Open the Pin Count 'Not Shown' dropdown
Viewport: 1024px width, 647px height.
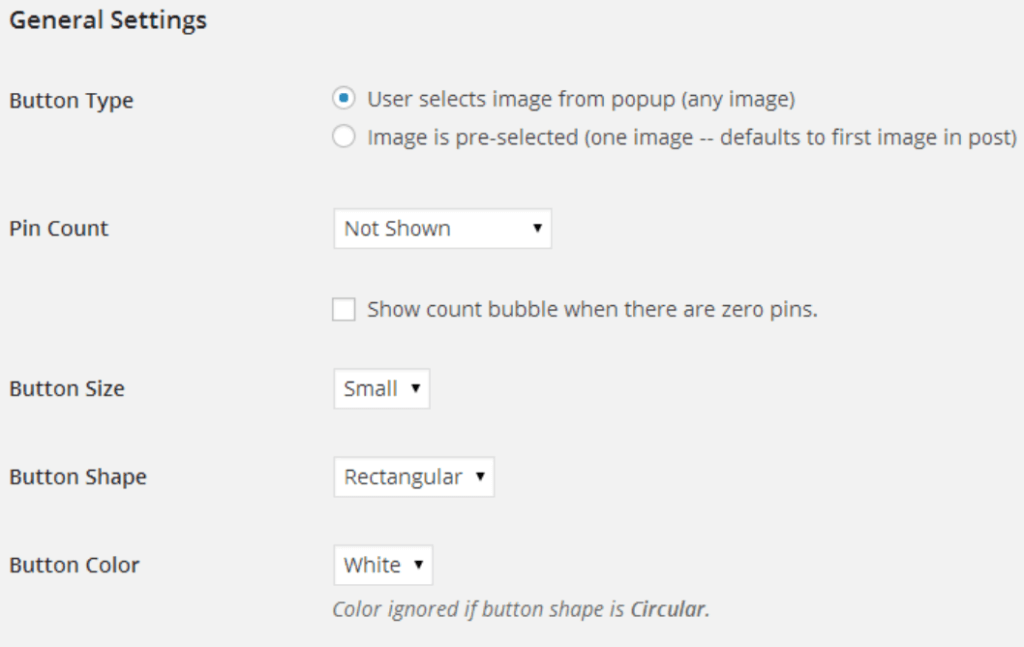click(442, 229)
